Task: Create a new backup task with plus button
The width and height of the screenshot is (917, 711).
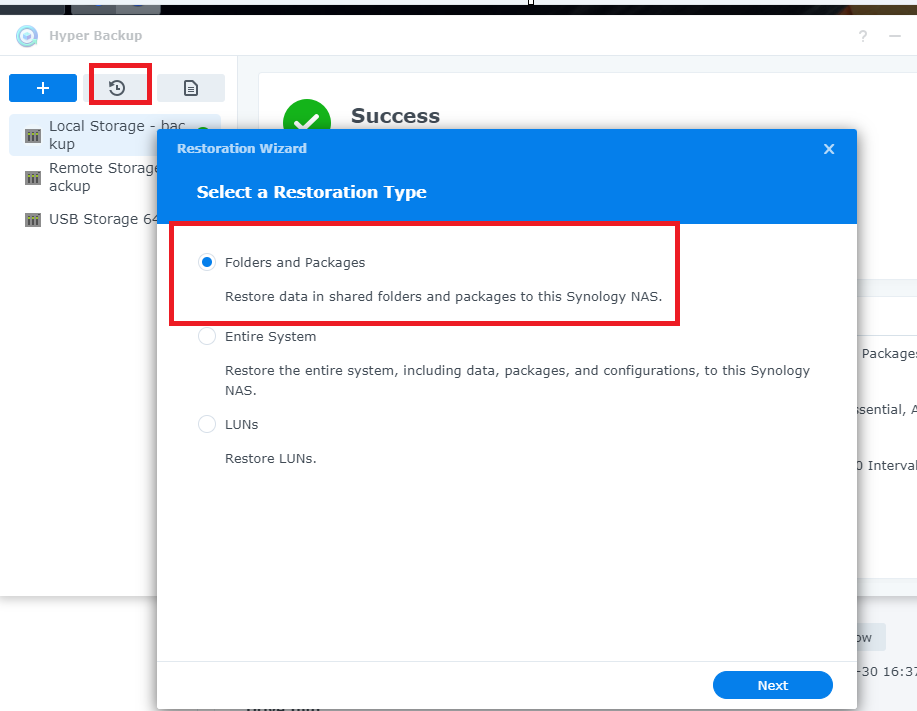Action: pos(42,87)
